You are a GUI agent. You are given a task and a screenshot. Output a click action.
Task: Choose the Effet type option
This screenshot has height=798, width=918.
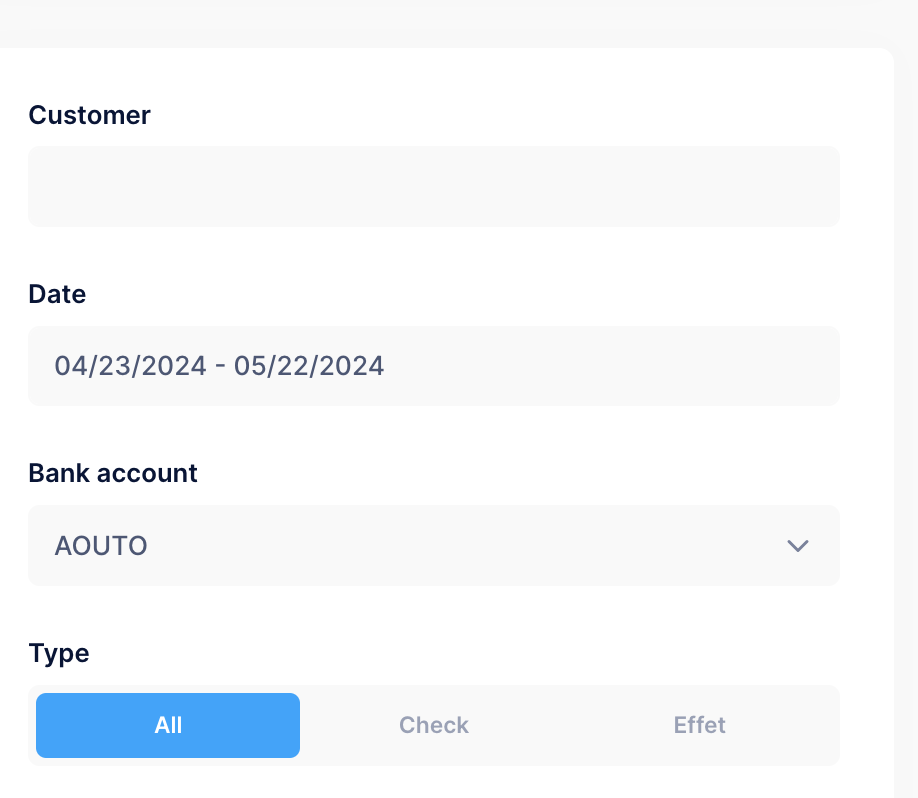pos(699,725)
